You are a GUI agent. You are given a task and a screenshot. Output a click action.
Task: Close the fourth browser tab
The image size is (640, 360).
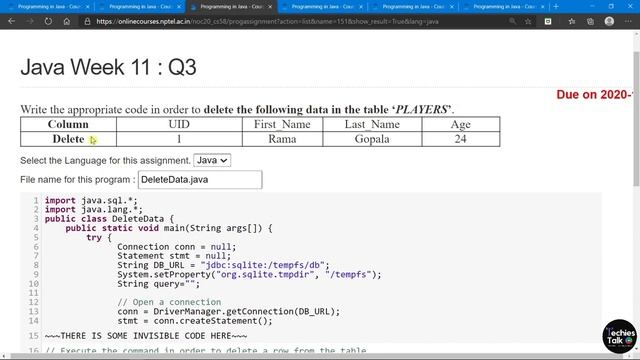pos(361,7)
